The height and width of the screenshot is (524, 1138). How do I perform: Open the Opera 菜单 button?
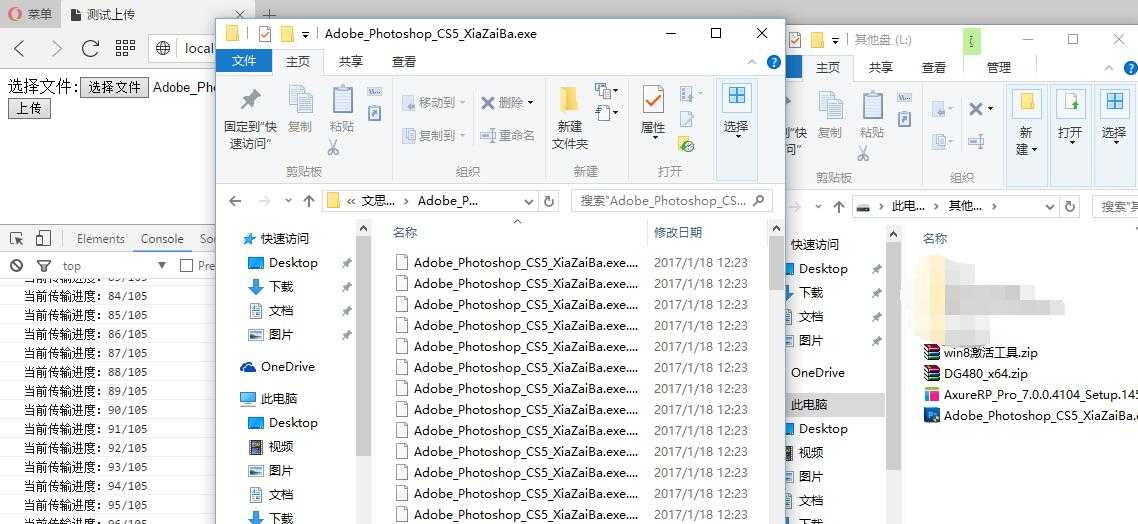[32, 14]
